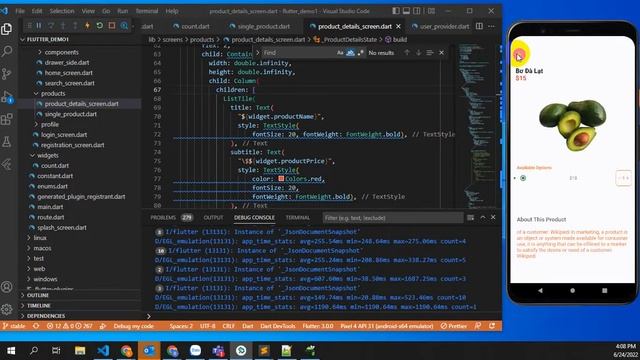Close the Find widget
Image resolution: width=640 pixels, height=360 pixels.
pyautogui.click(x=441, y=53)
